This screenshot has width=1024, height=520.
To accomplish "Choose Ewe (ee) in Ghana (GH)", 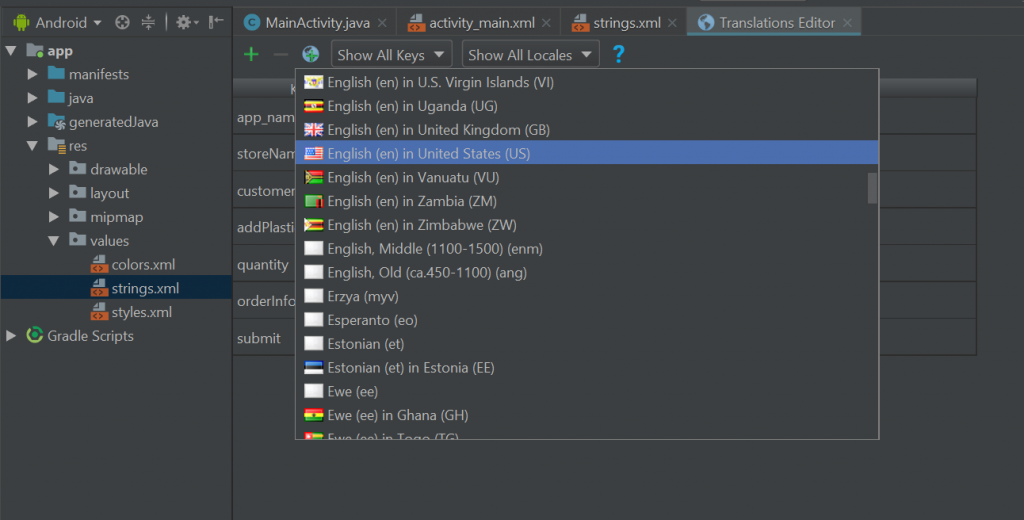I will (587, 415).
